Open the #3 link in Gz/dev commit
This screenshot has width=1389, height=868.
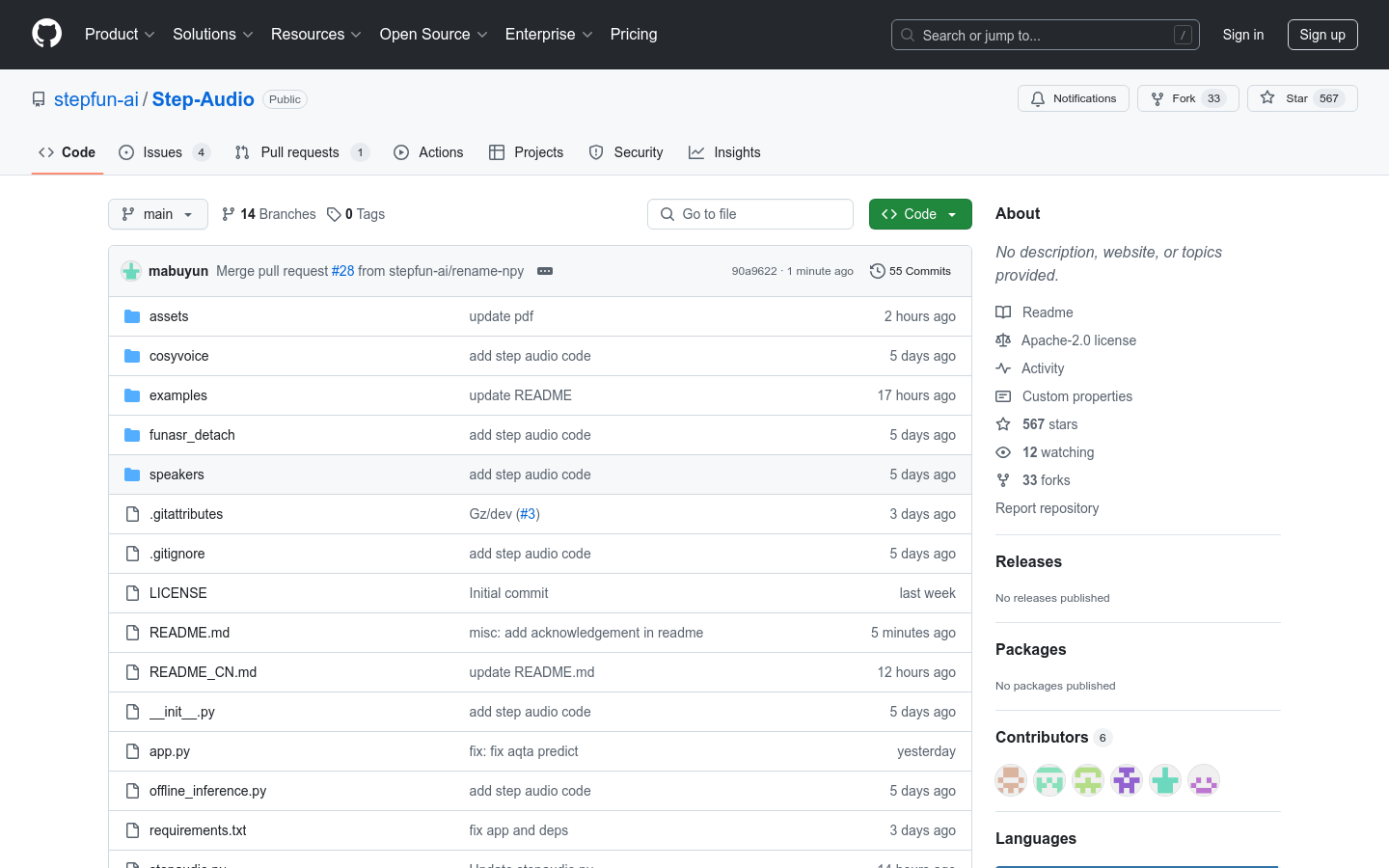(x=528, y=514)
